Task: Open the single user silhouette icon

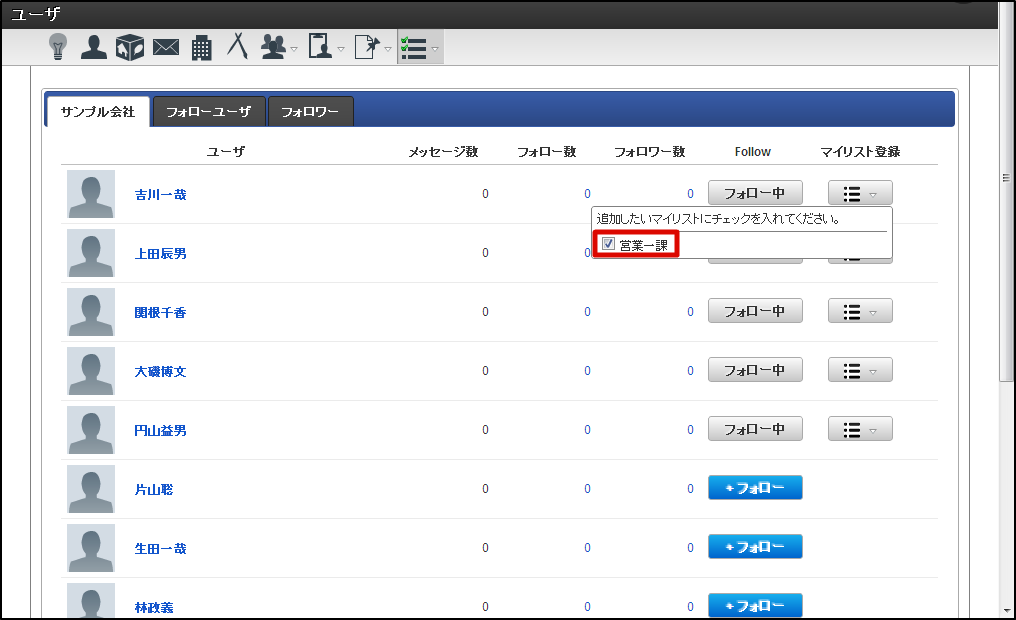Action: tap(93, 46)
